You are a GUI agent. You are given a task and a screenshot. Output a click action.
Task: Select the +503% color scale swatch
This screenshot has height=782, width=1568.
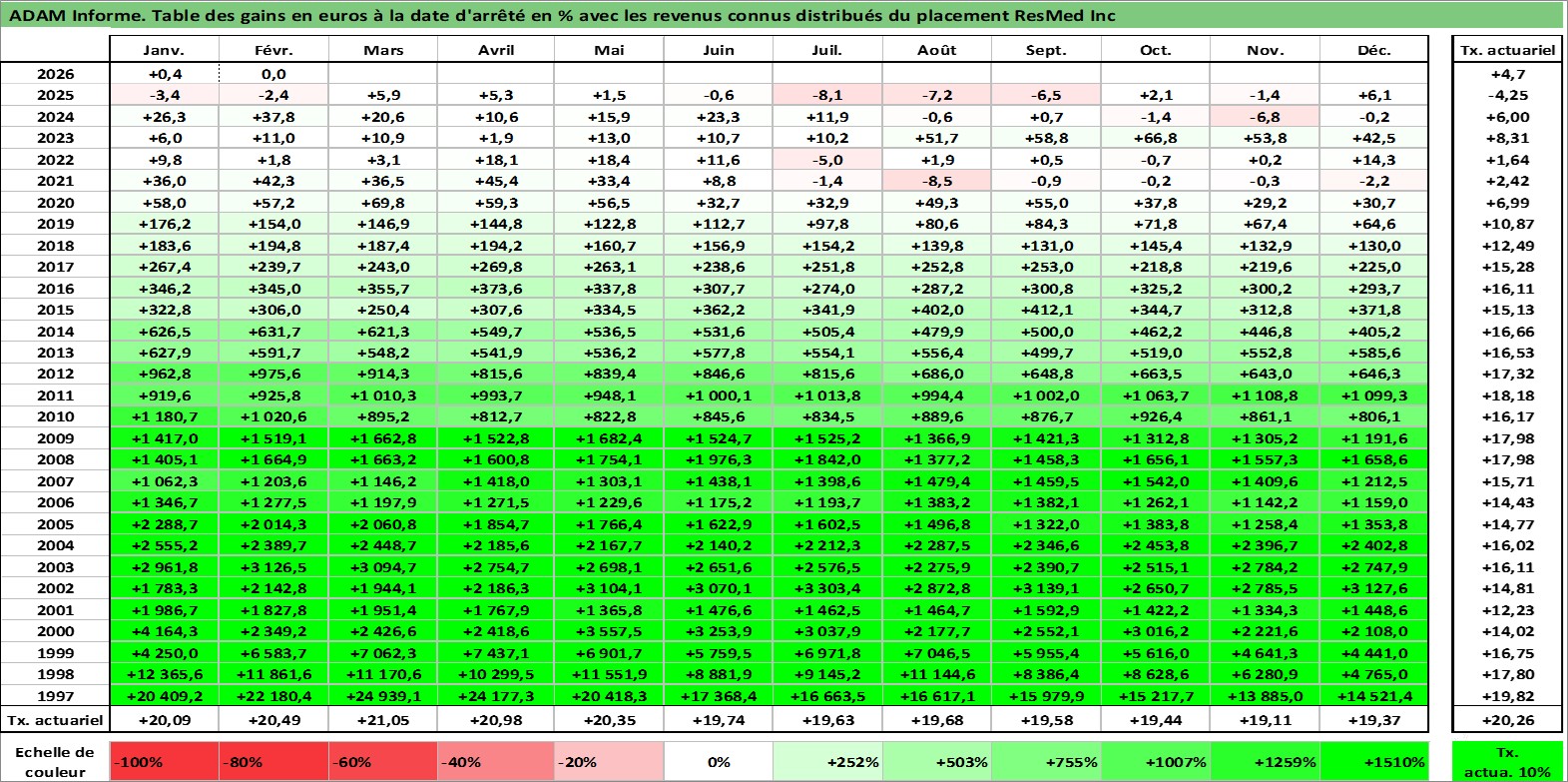pos(937,762)
